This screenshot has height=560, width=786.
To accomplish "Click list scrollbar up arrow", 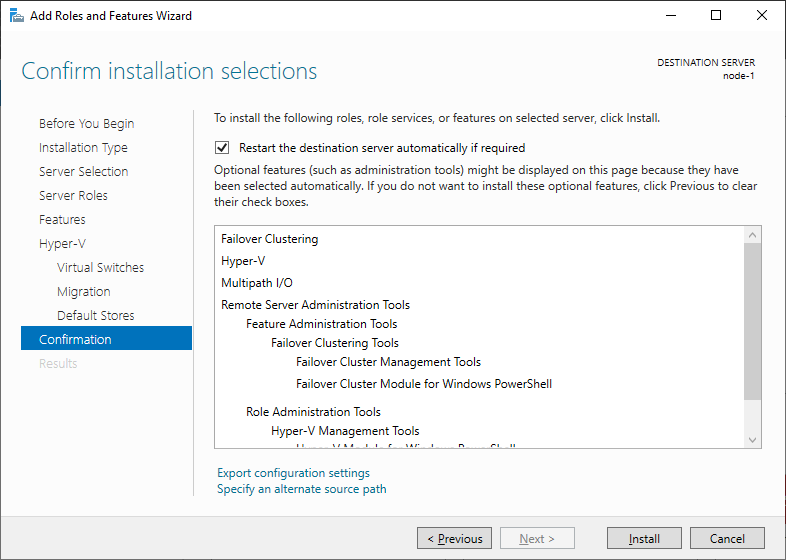I will (752, 235).
